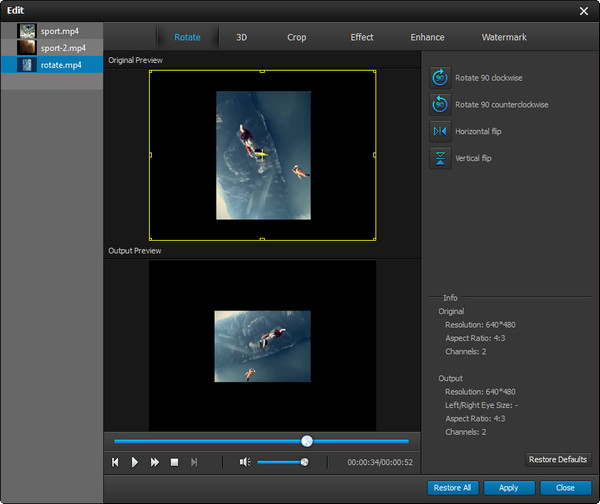Click the Rotate 90 counterclockwise icon
This screenshot has width=600, height=504.
click(440, 104)
